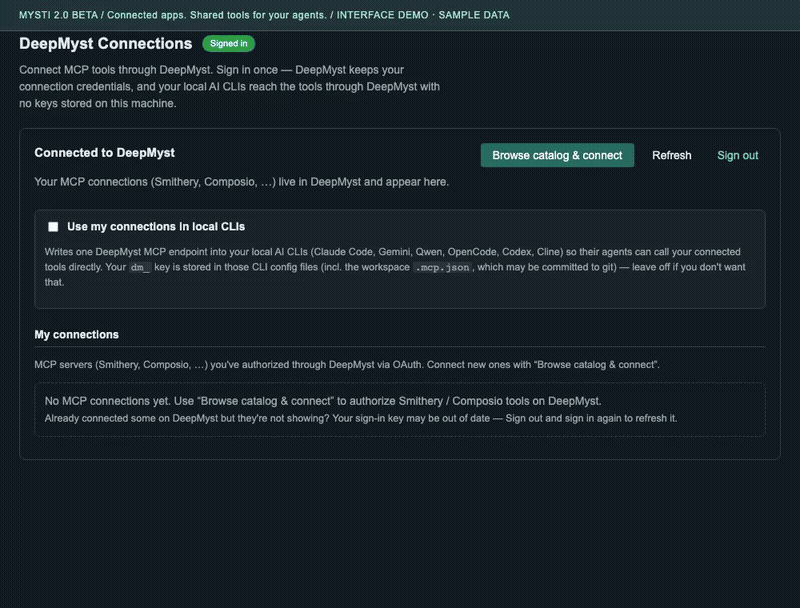Click the 'Already connected some on DeepMyst' hint

(361, 418)
